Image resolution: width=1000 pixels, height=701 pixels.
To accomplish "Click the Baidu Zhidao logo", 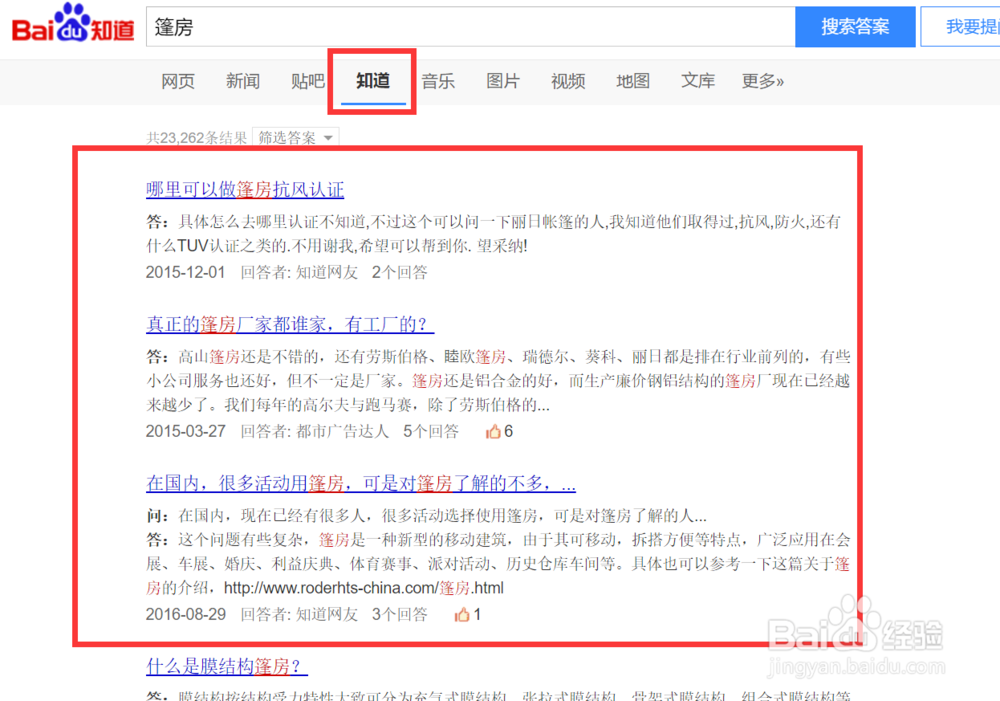I will pos(73,23).
